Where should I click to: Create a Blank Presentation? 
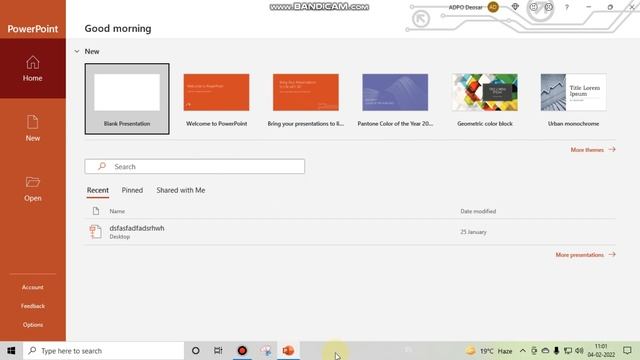[x=127, y=99]
